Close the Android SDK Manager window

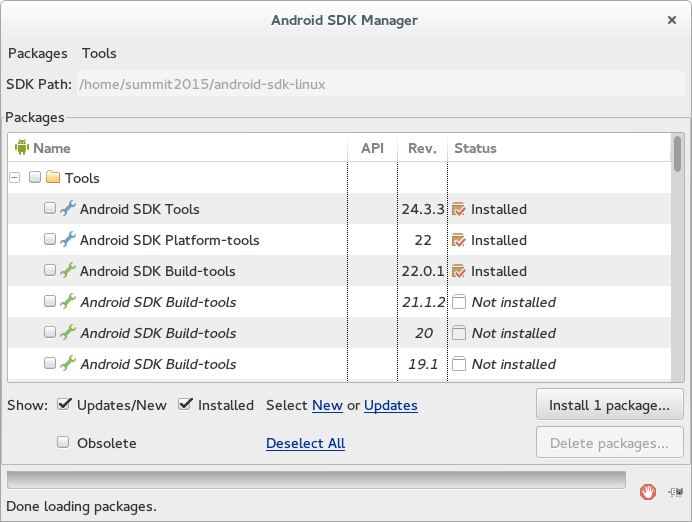coord(672,20)
